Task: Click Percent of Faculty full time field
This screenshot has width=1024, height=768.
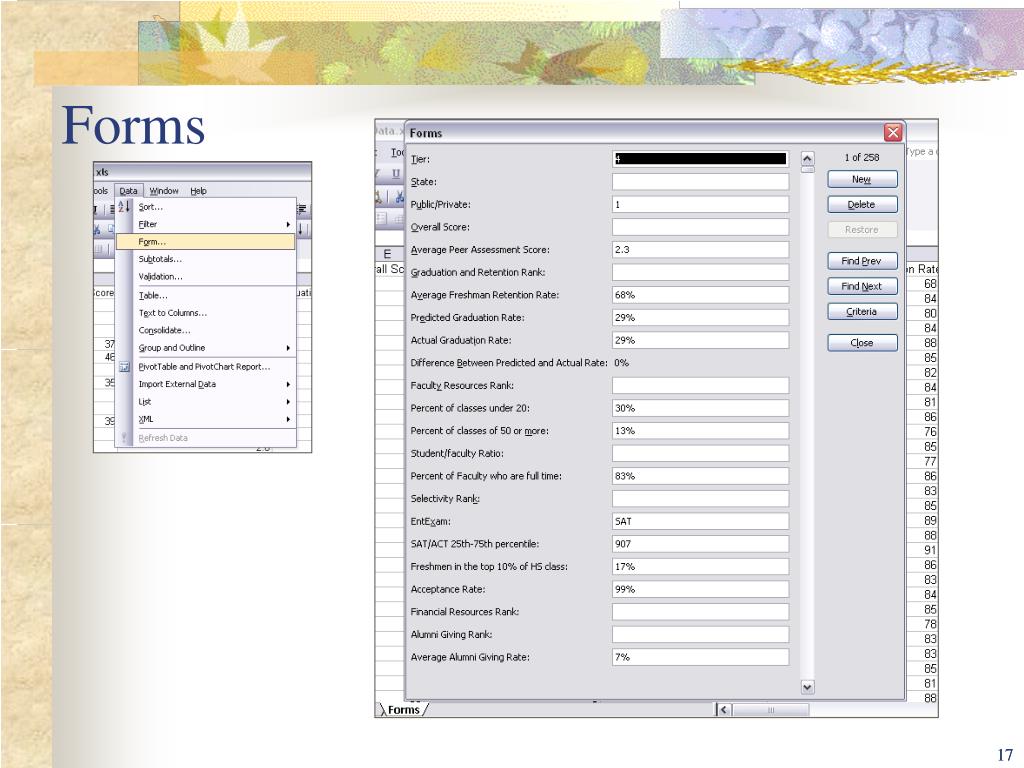Action: 700,476
